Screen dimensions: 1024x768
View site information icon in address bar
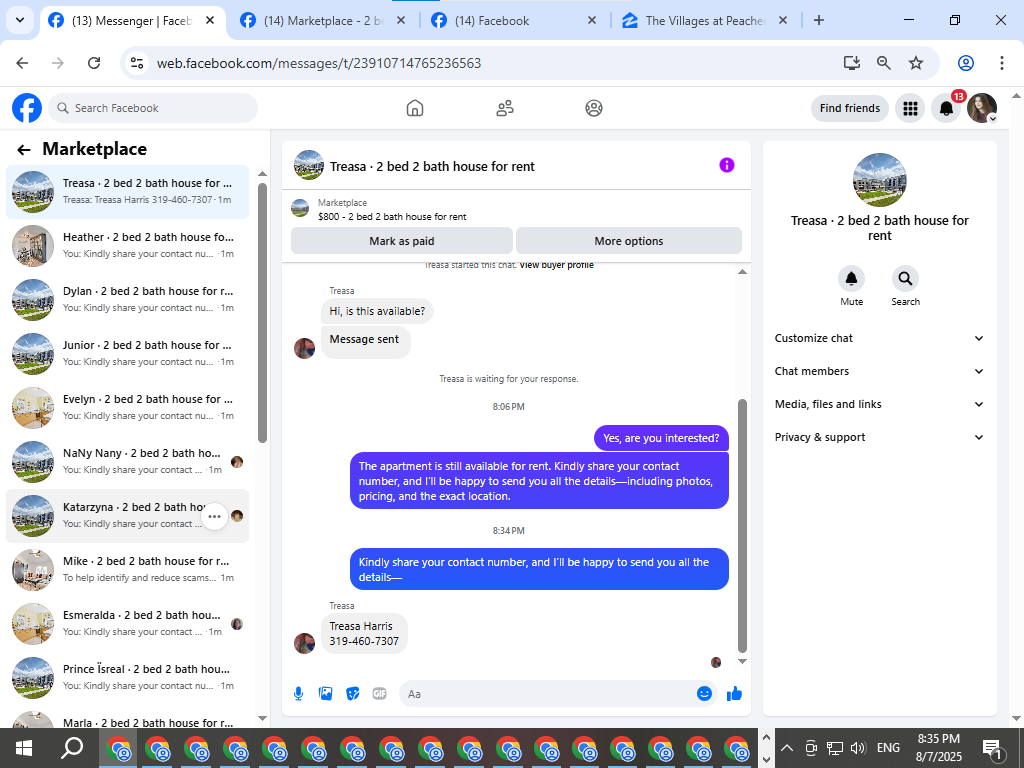(x=137, y=63)
